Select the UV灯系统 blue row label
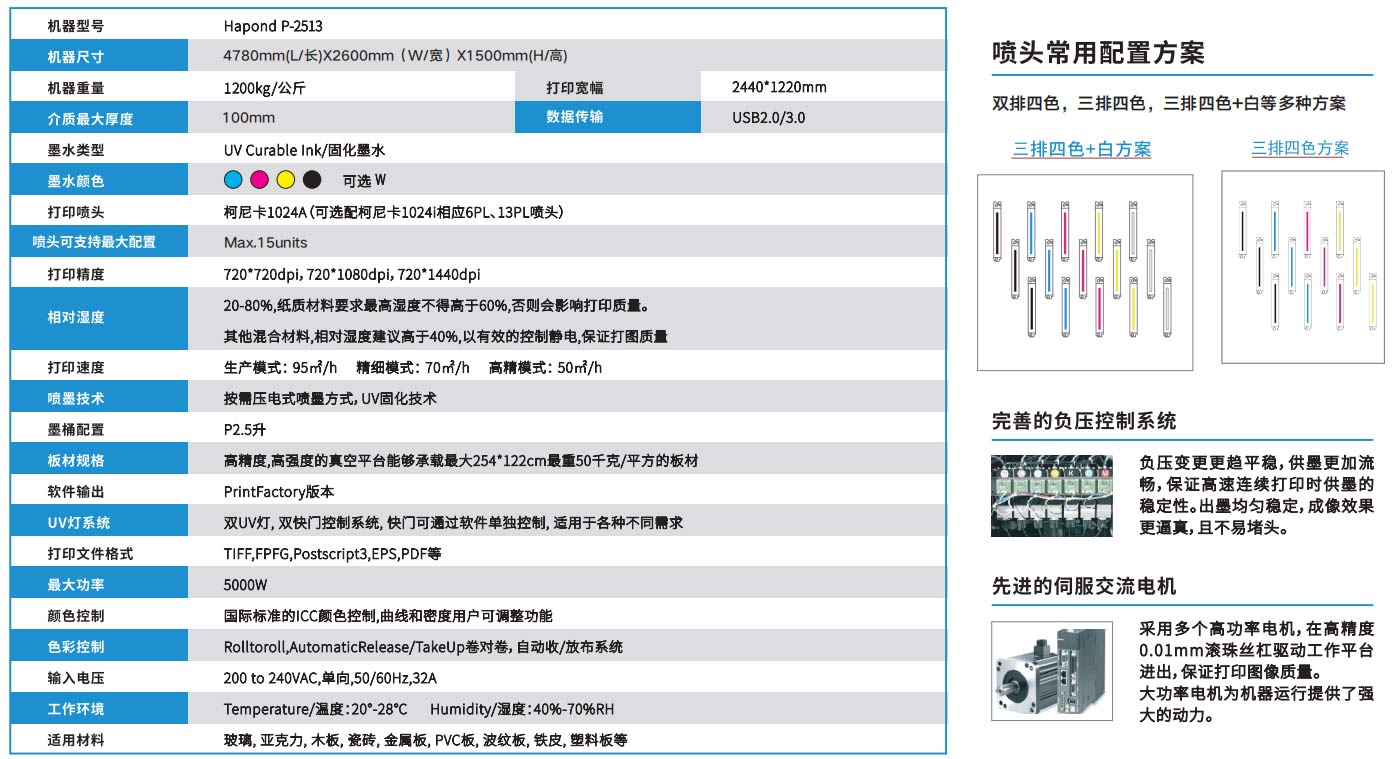Screen dimensions: 1399x759 pyautogui.click(x=99, y=522)
